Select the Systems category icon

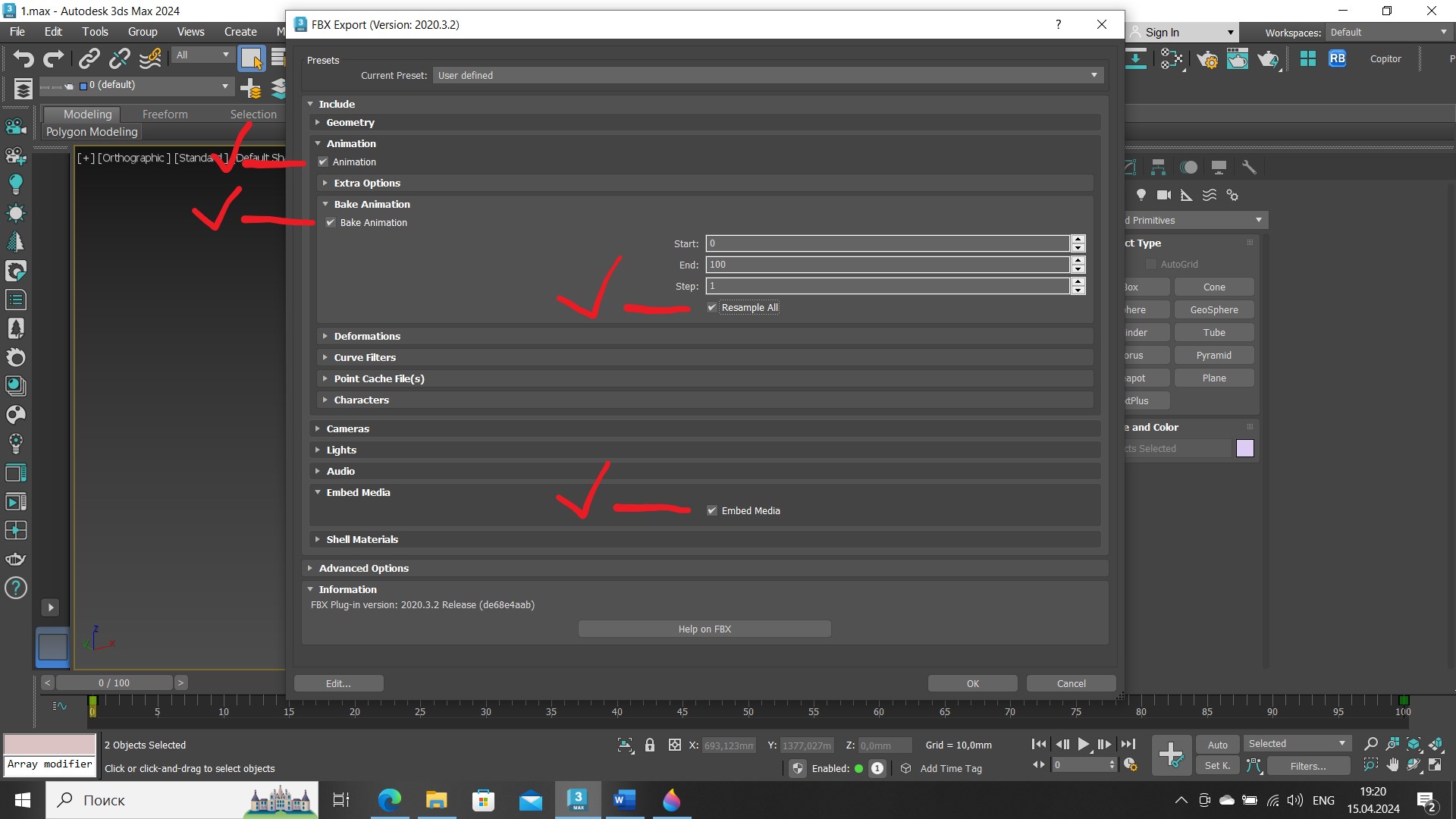tap(1232, 195)
